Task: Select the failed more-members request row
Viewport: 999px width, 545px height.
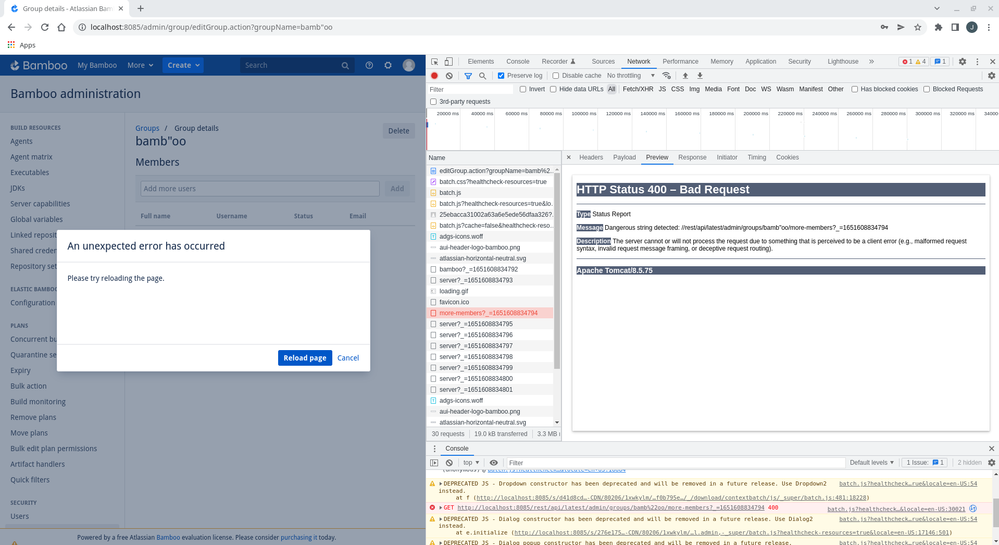Action: pos(491,313)
